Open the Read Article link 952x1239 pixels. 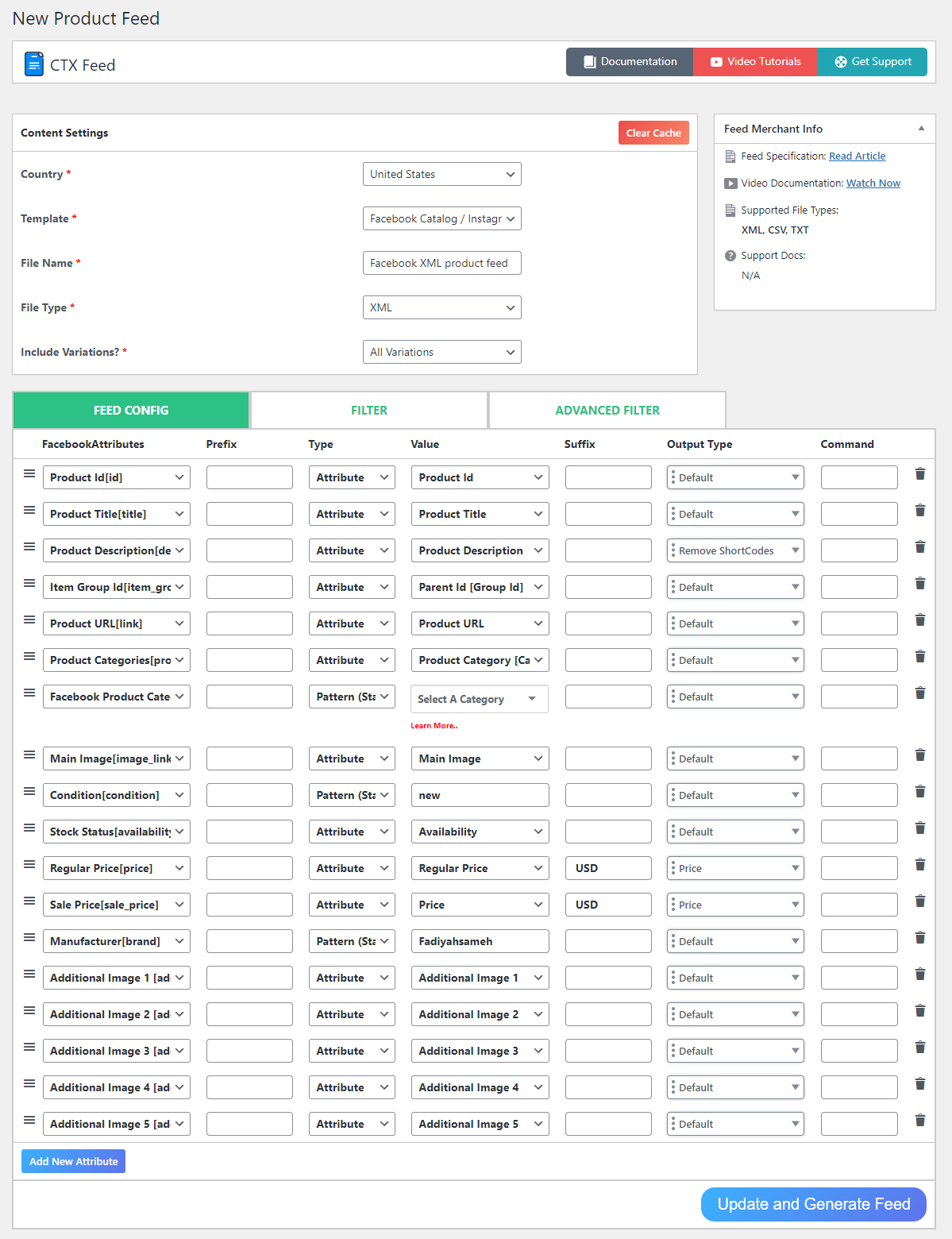click(857, 156)
